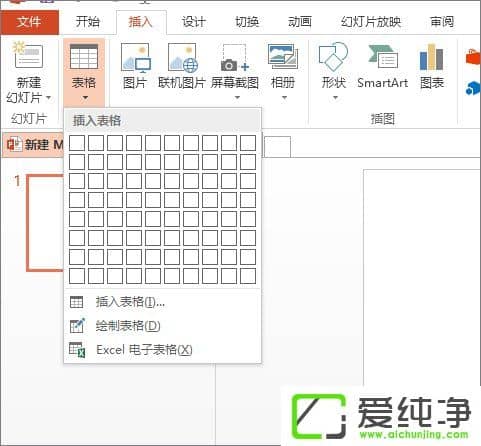Viewport: 481px width, 446px height.
Task: Click the 形状 shapes icon
Action: pos(333,57)
